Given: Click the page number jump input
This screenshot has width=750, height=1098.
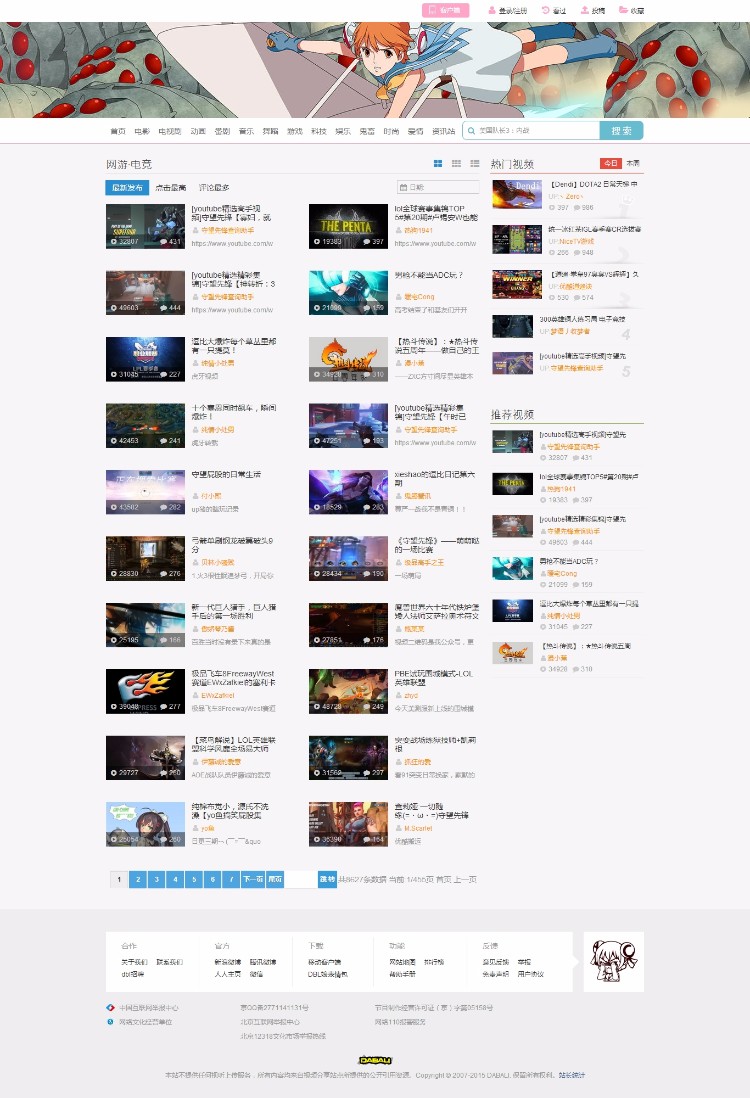Looking at the screenshot, I should (301, 880).
